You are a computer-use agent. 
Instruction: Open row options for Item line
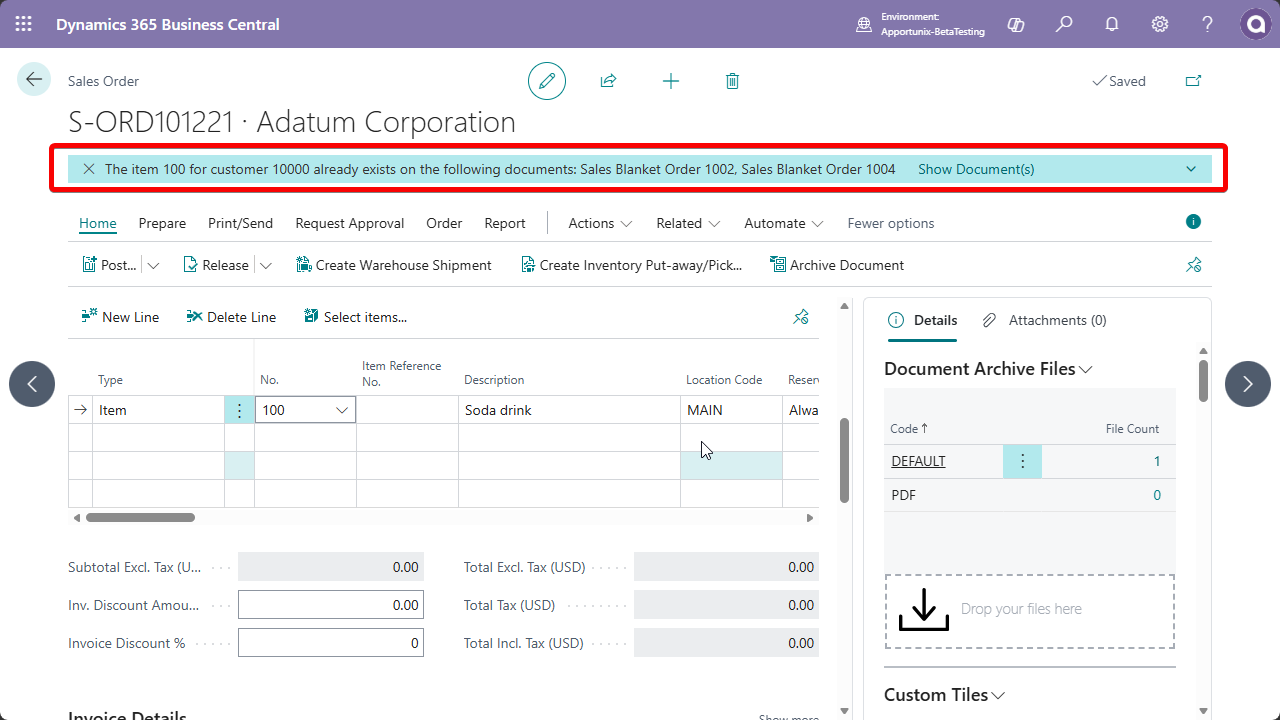tap(239, 410)
